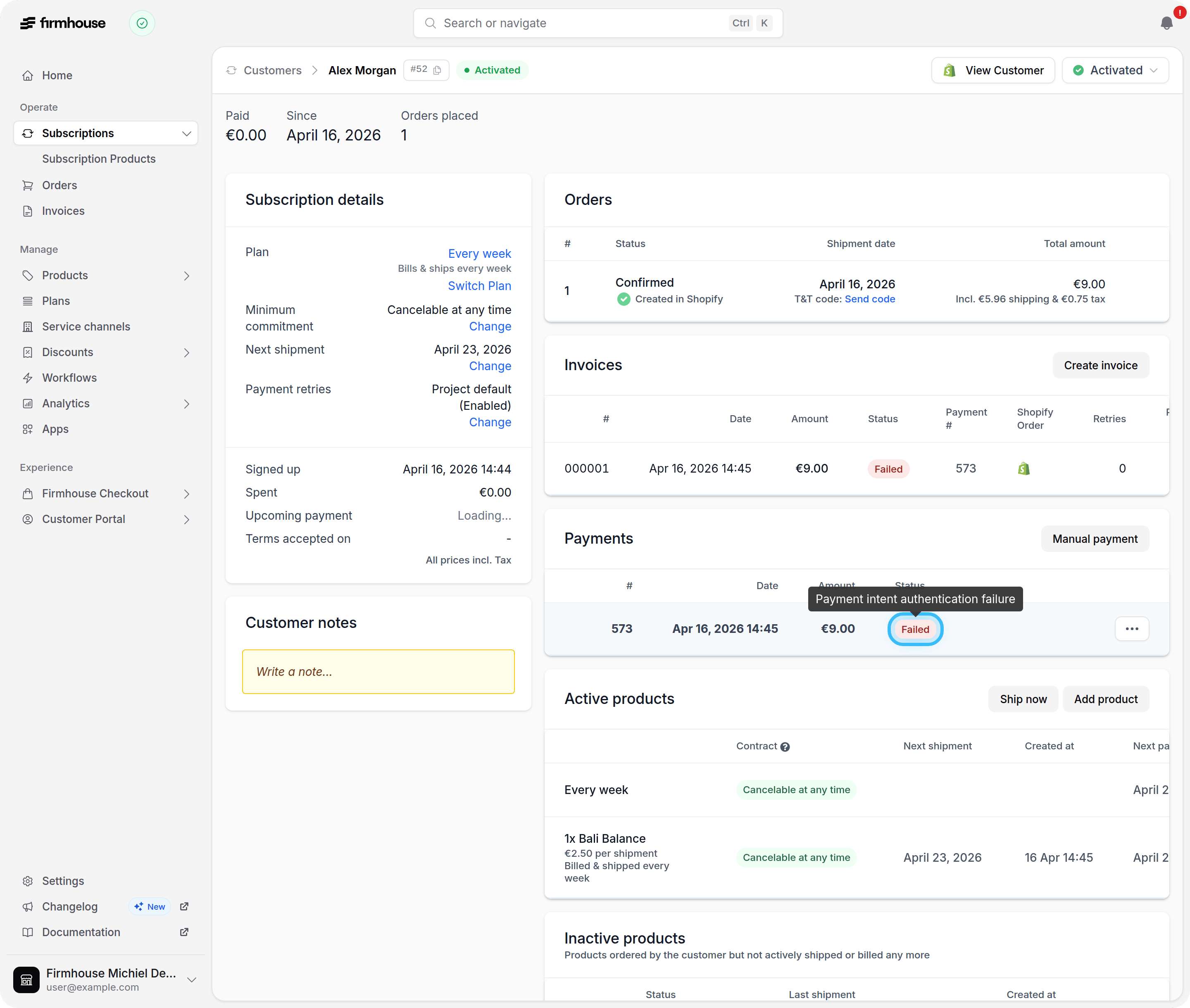
Task: Click the search magnifier icon
Action: [x=431, y=23]
